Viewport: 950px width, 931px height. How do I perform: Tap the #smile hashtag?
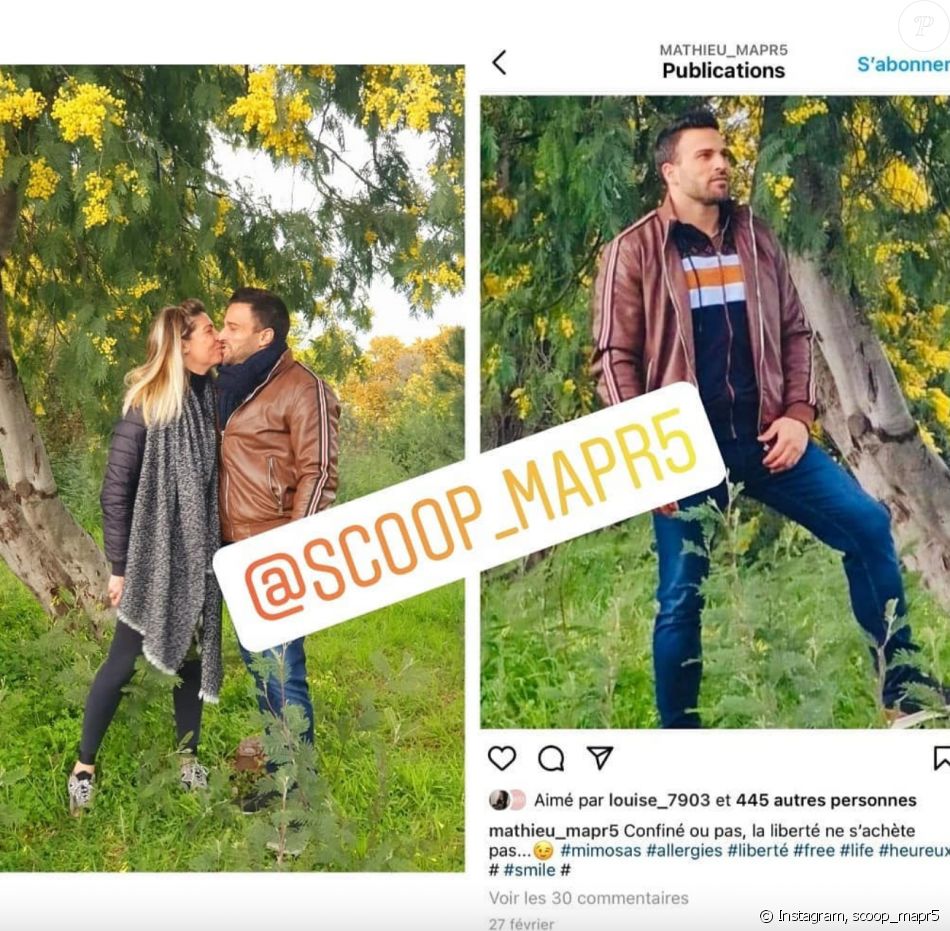click(529, 870)
